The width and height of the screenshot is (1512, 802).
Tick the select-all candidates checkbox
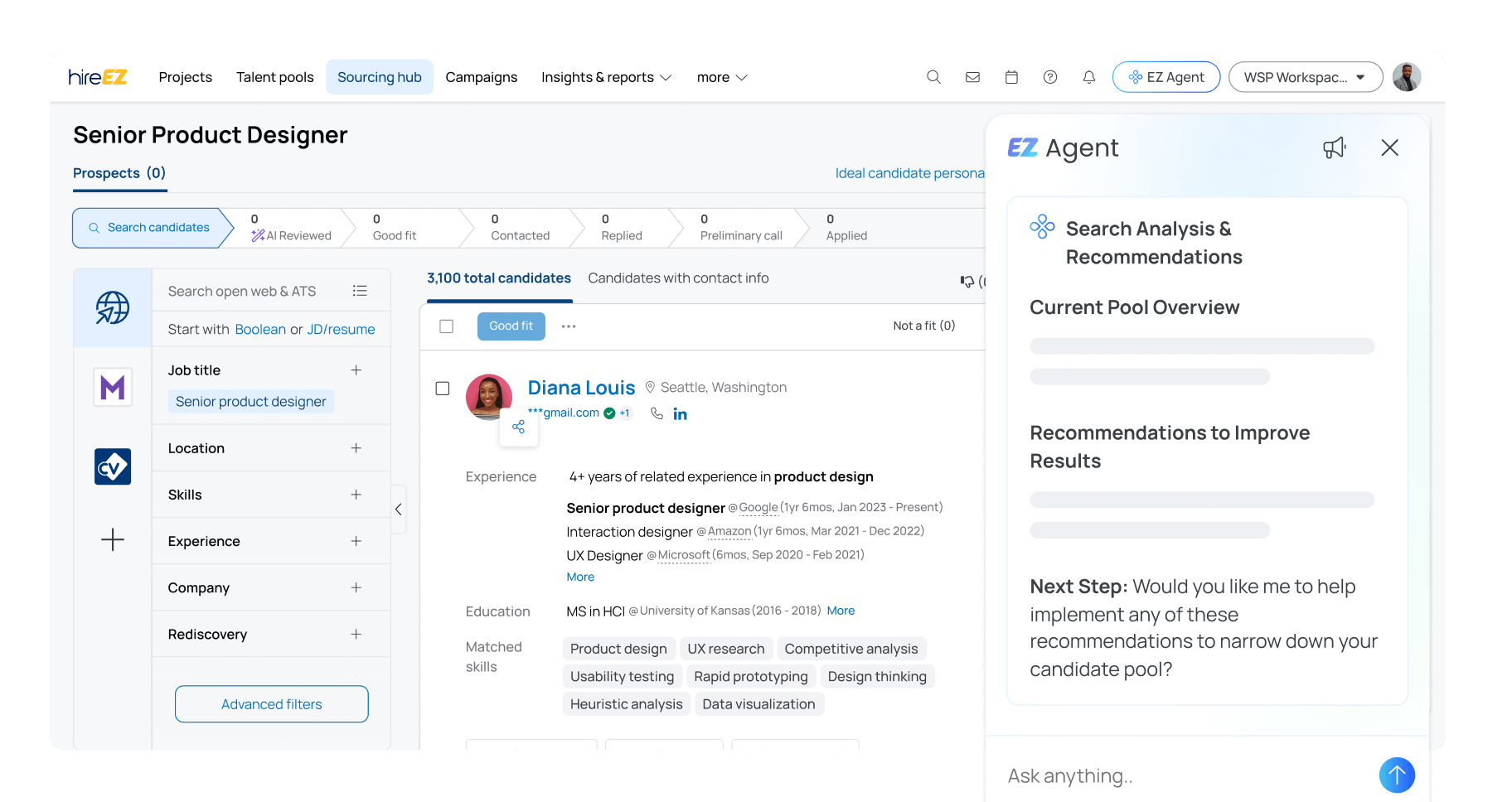[x=446, y=326]
